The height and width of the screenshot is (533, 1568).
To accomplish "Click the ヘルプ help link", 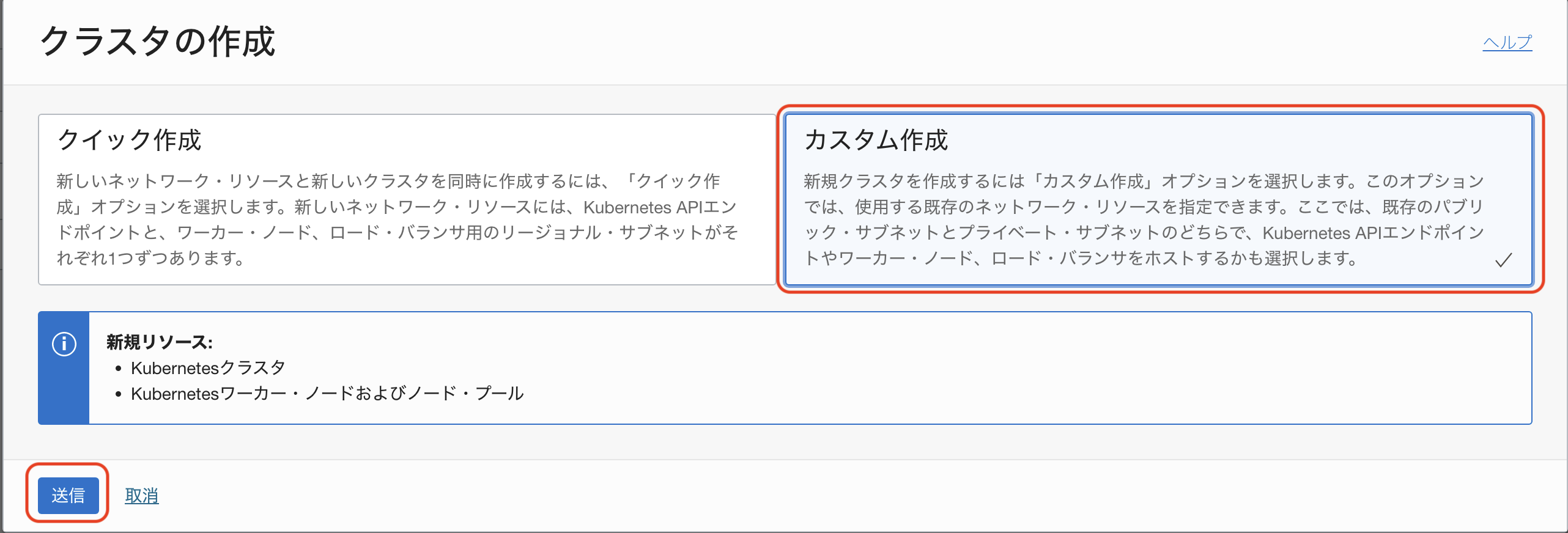I will click(x=1507, y=42).
